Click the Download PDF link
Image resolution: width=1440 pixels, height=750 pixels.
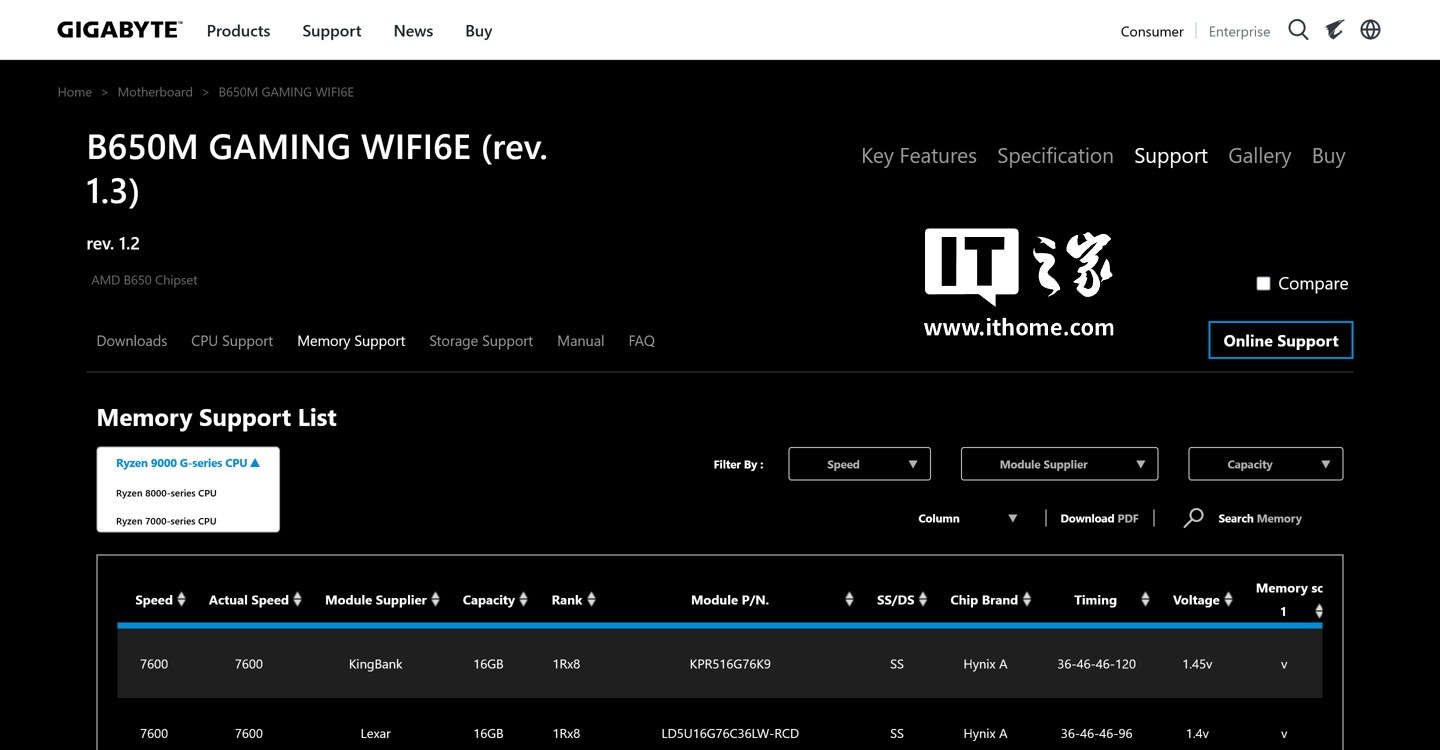pyautogui.click(x=1099, y=518)
